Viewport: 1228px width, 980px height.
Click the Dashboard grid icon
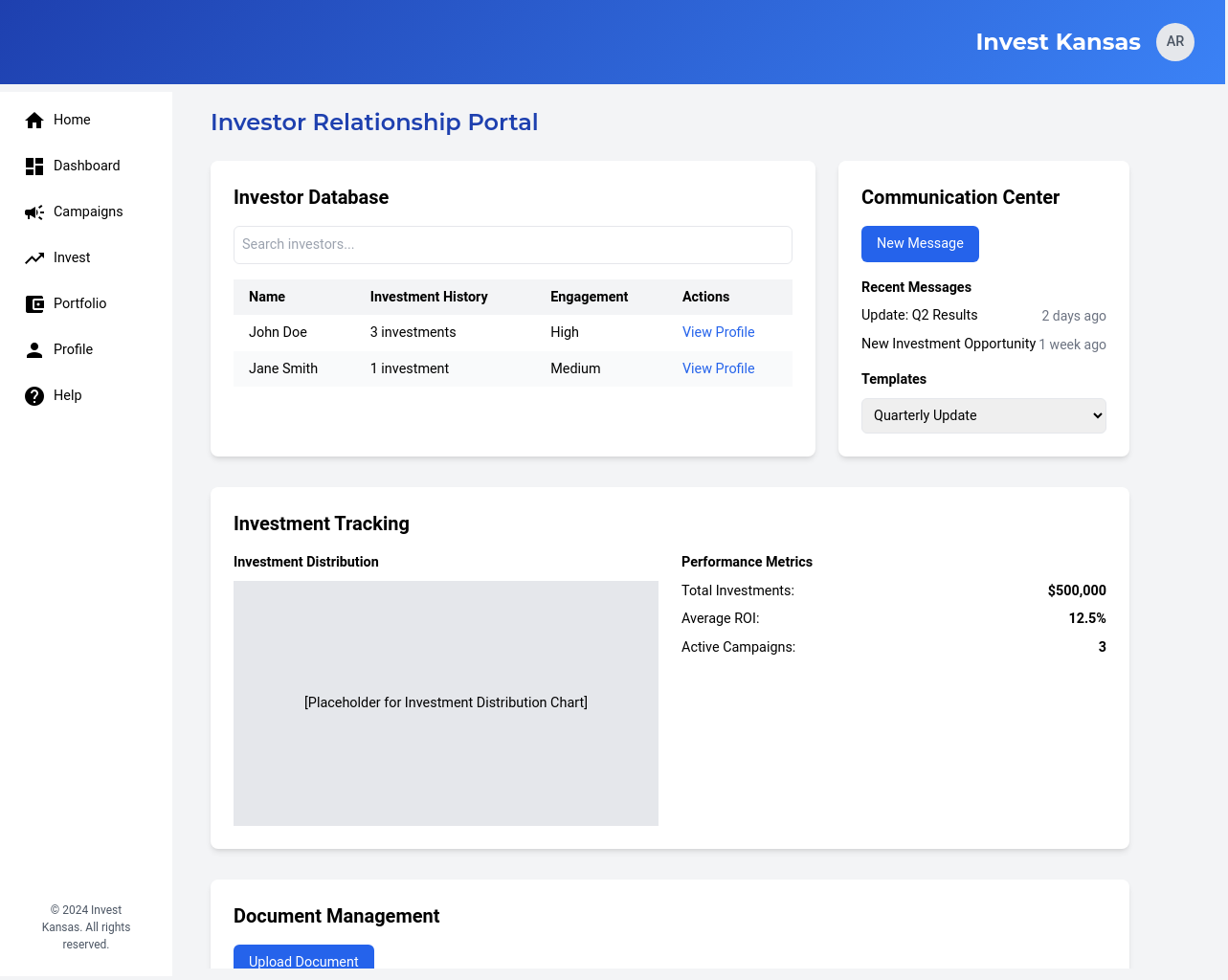pos(34,166)
